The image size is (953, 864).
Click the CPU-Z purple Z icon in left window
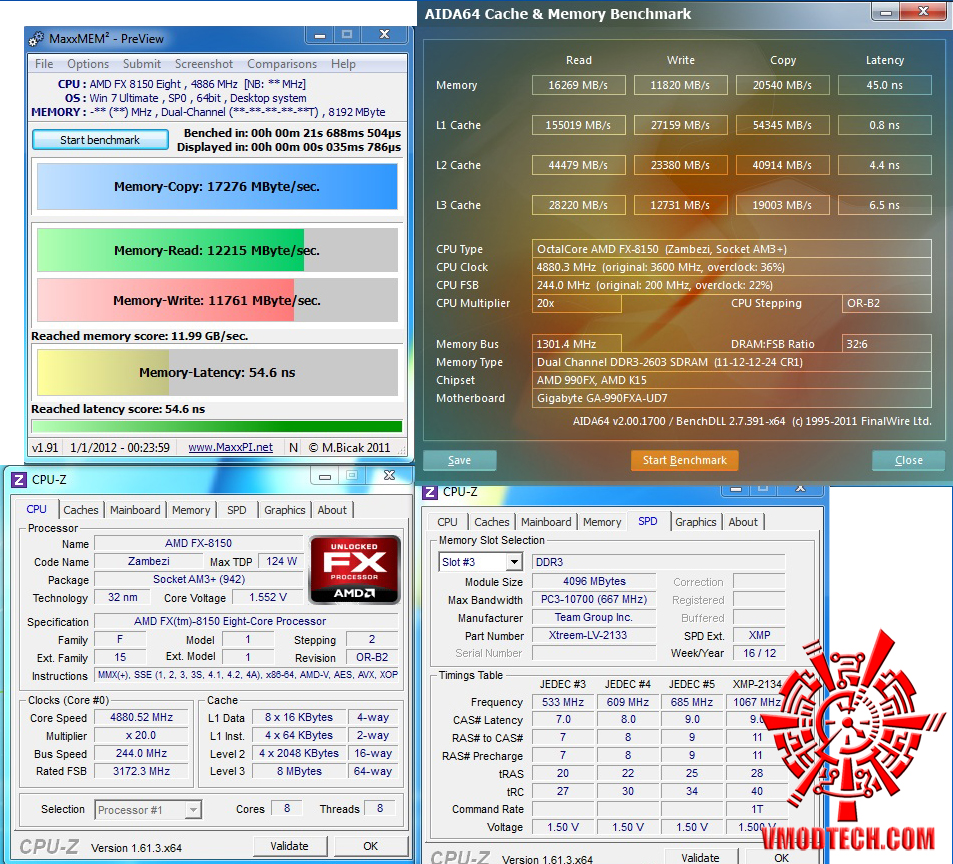pyautogui.click(x=19, y=480)
